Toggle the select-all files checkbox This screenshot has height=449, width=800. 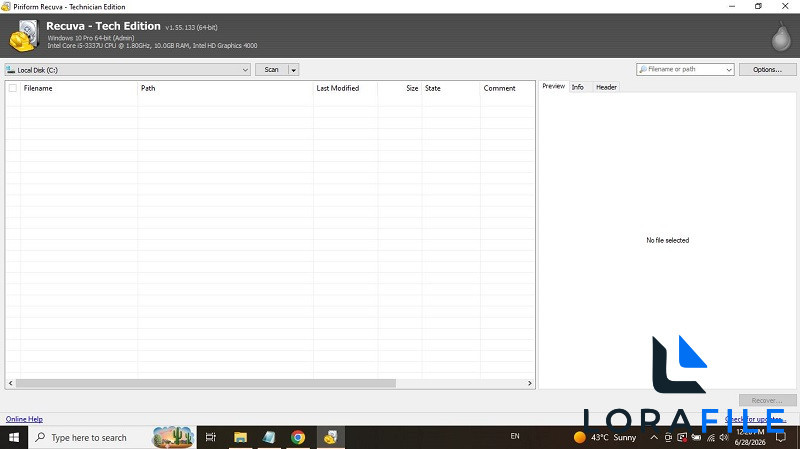[x=13, y=88]
